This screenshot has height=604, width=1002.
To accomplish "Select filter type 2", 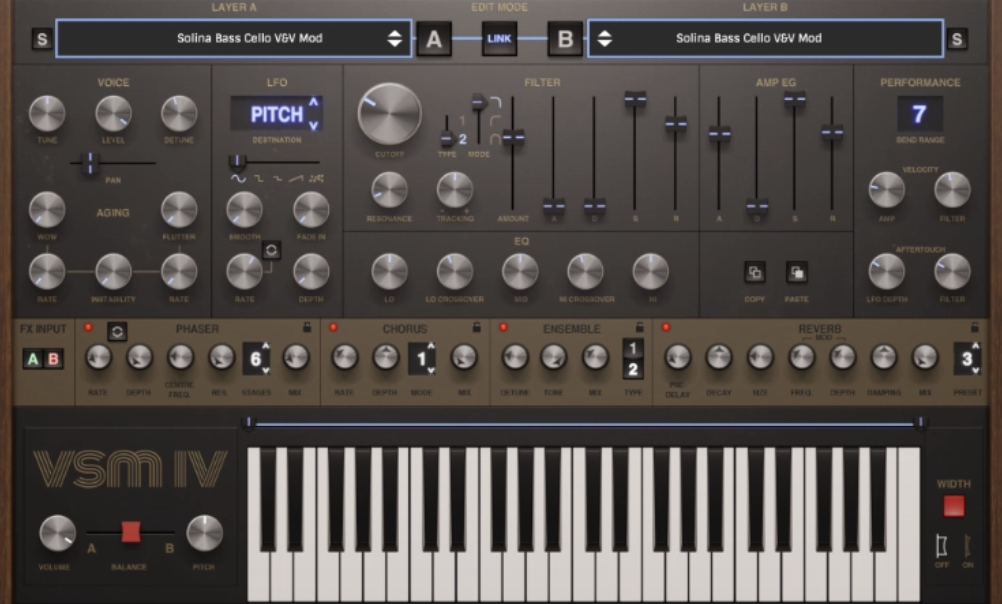I will [463, 139].
